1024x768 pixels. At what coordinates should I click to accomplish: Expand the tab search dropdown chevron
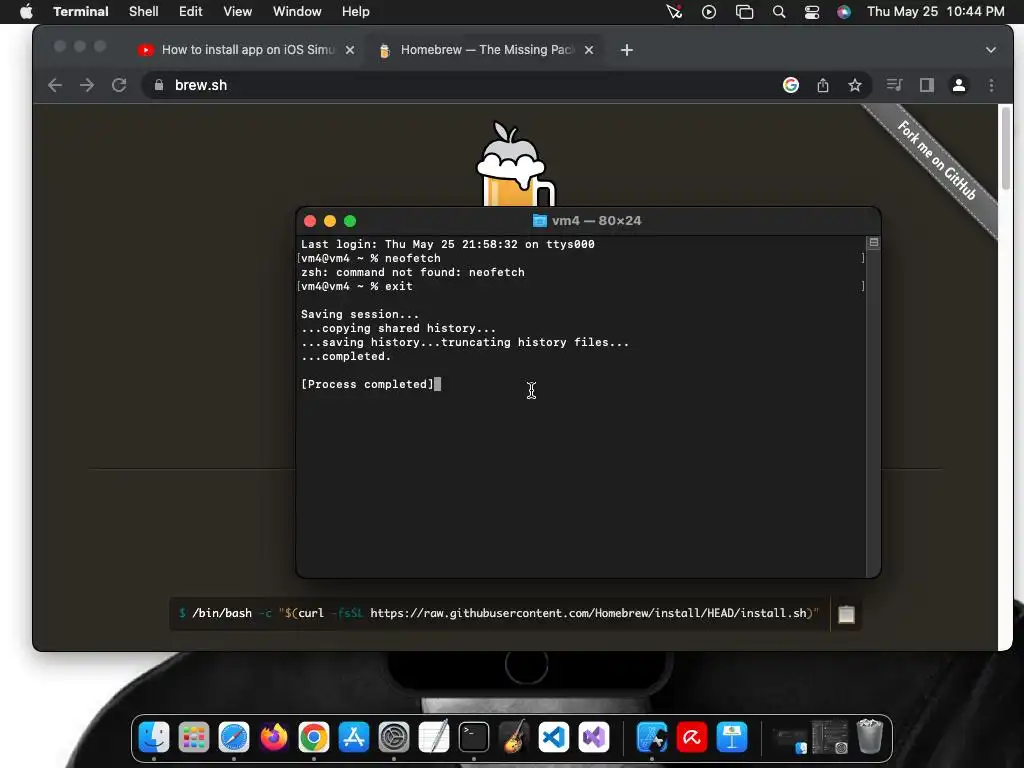tap(991, 50)
